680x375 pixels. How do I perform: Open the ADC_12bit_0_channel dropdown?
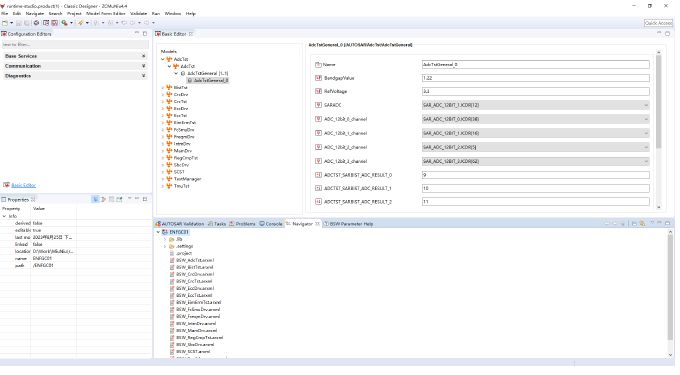click(x=646, y=119)
